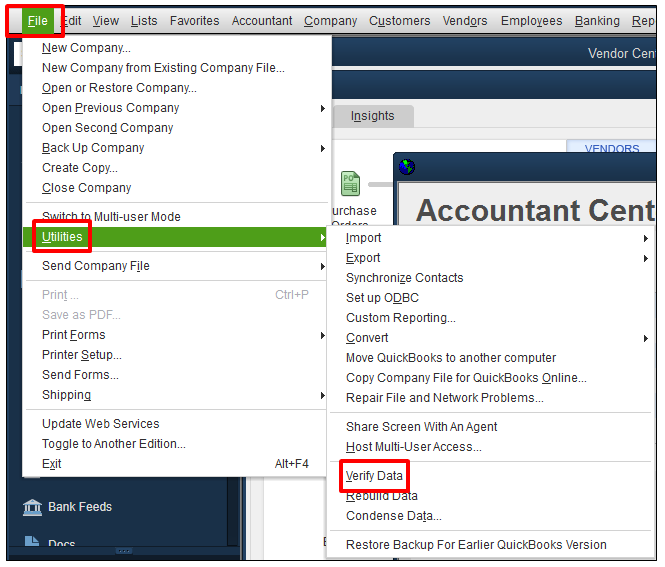Open Bank Feeds in sidebar
Screen dimensions: 665x567
point(68,507)
